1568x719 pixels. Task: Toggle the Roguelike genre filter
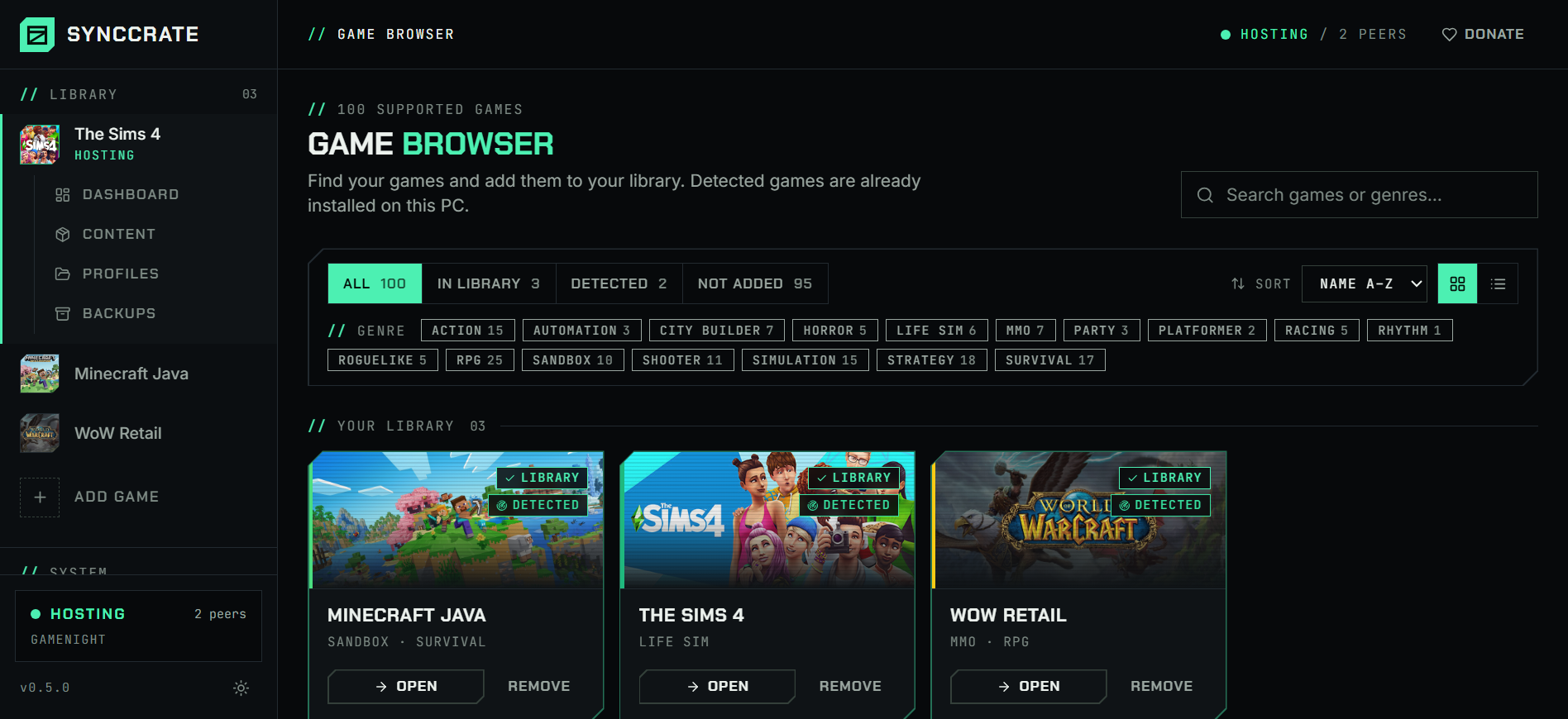click(383, 360)
